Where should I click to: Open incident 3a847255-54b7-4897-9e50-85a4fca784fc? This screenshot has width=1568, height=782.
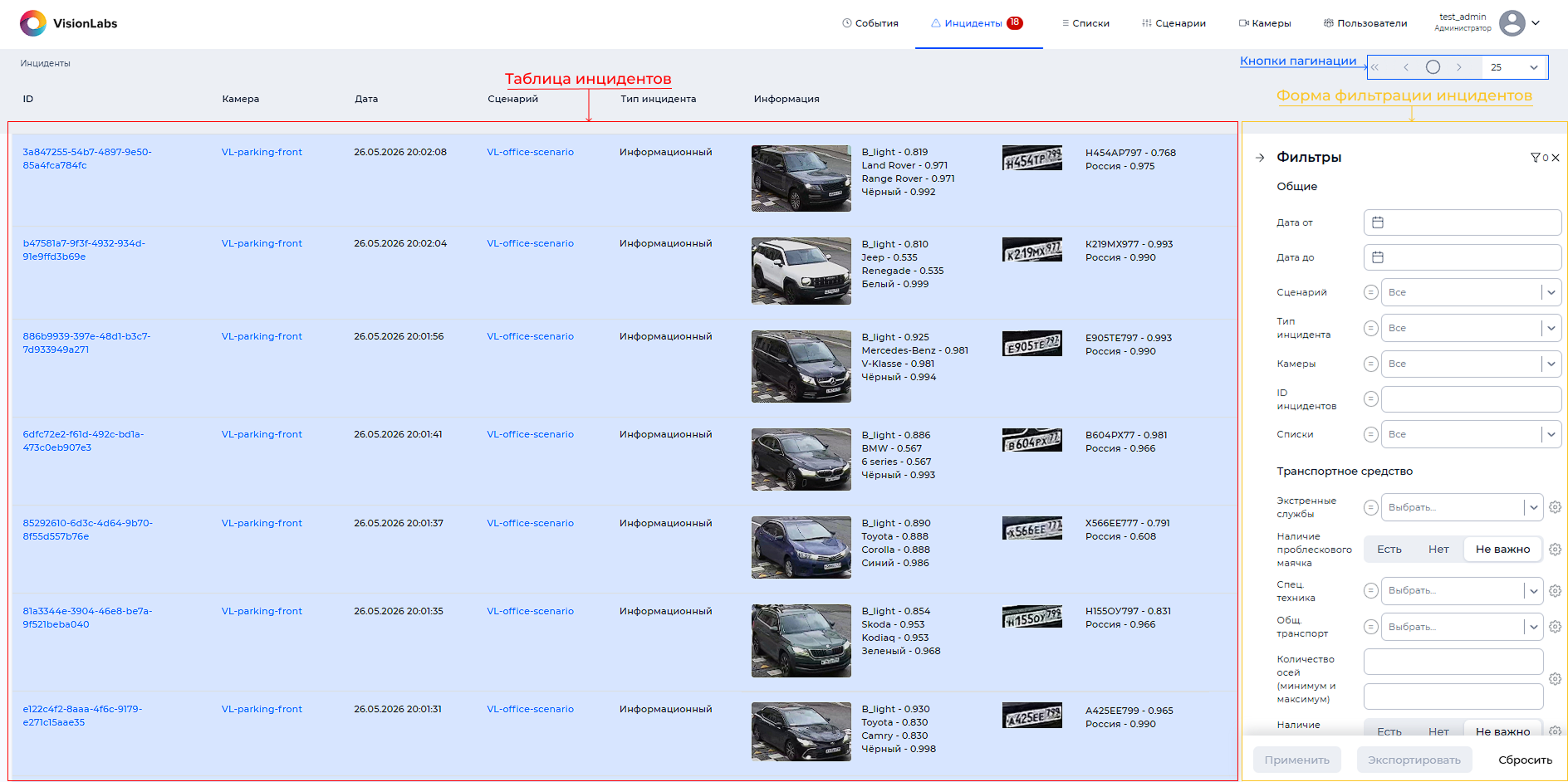pos(87,159)
